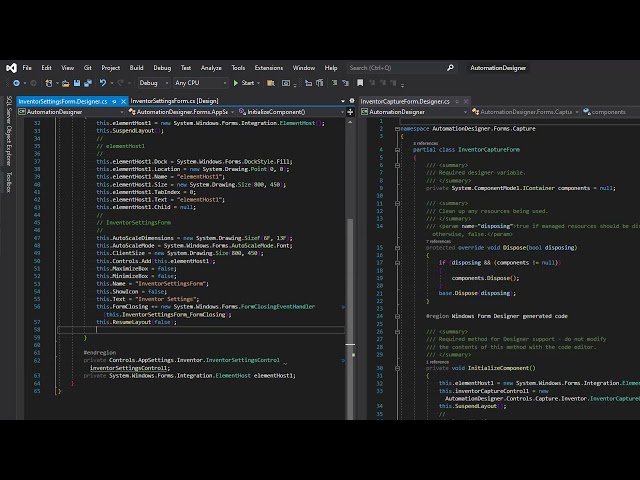Close the InventorSettingsForm.Designer.cs tab

pyautogui.click(x=123, y=101)
